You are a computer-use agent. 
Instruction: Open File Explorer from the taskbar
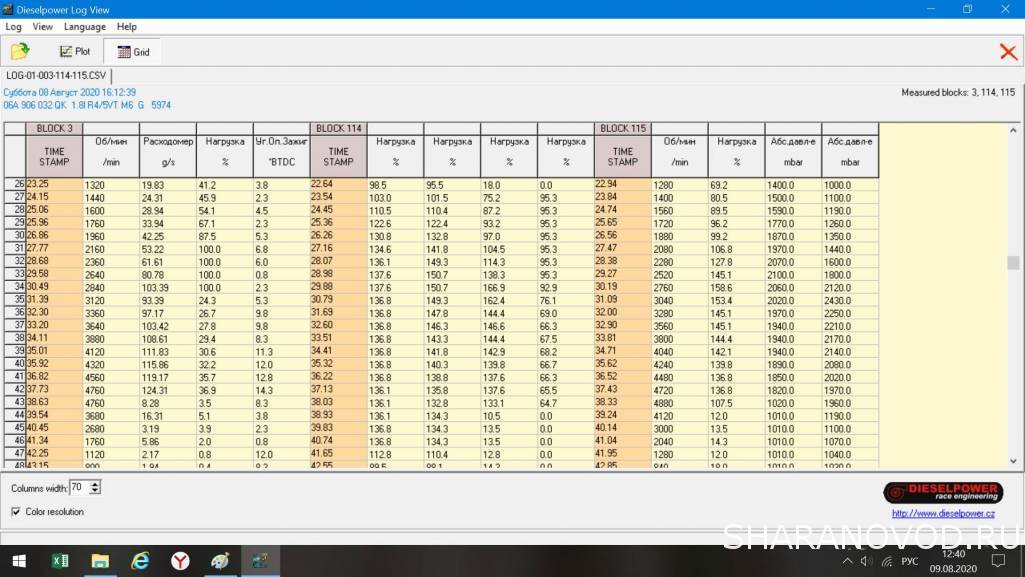(x=100, y=561)
